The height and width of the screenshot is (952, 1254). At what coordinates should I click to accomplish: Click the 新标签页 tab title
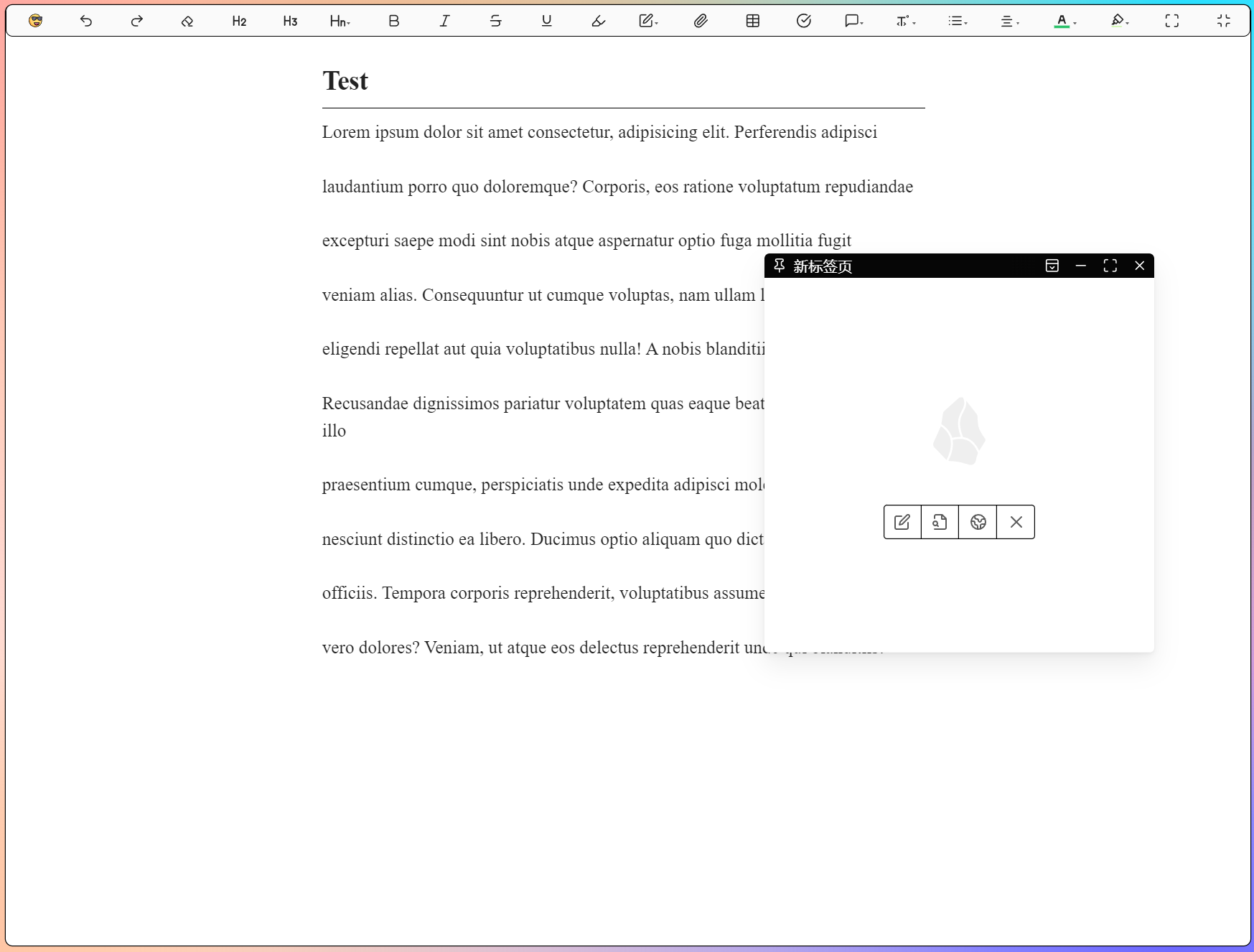coord(823,266)
